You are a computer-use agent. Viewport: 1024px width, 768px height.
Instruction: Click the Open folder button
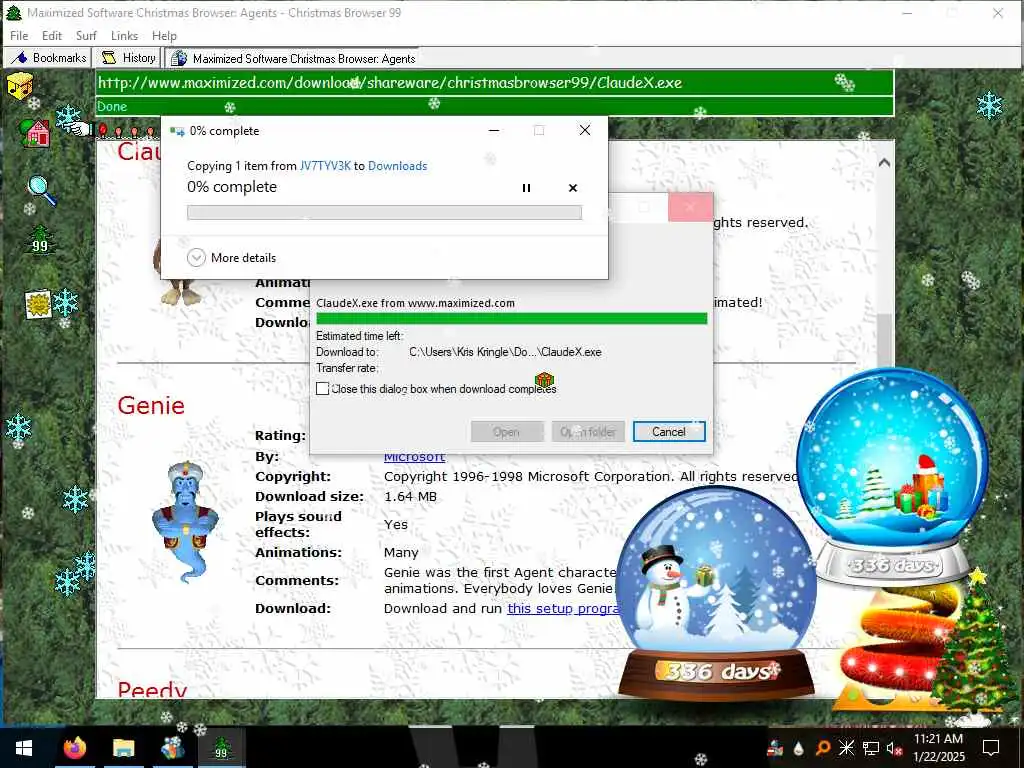pos(588,432)
